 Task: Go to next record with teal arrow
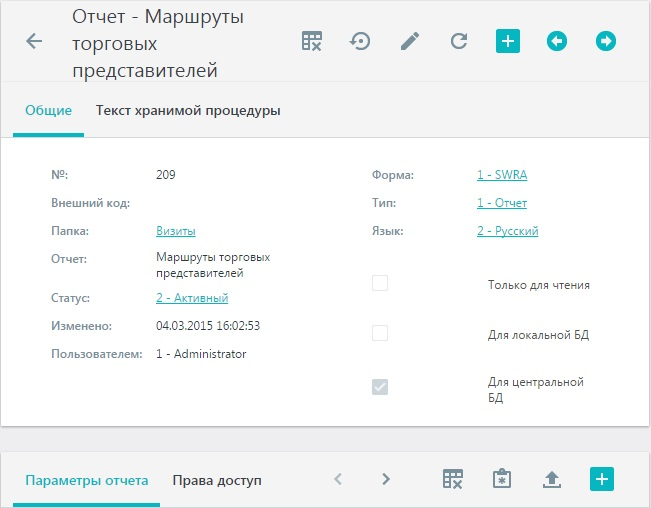pos(606,41)
